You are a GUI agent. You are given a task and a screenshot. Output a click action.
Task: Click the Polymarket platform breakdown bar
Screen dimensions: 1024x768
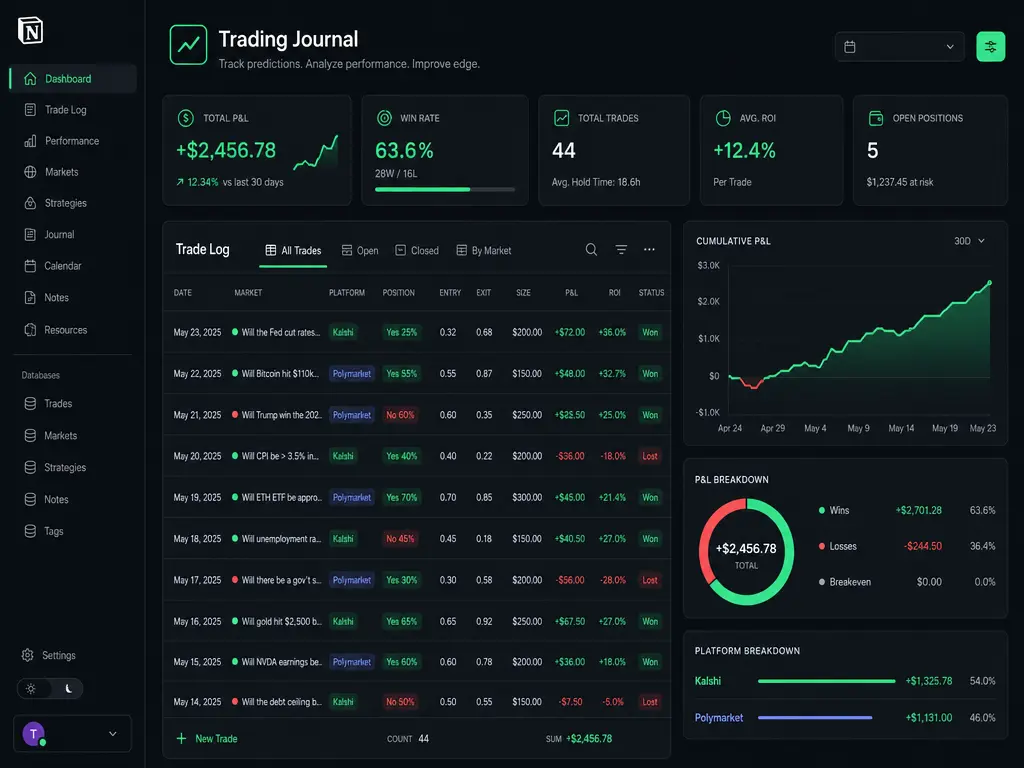point(815,718)
